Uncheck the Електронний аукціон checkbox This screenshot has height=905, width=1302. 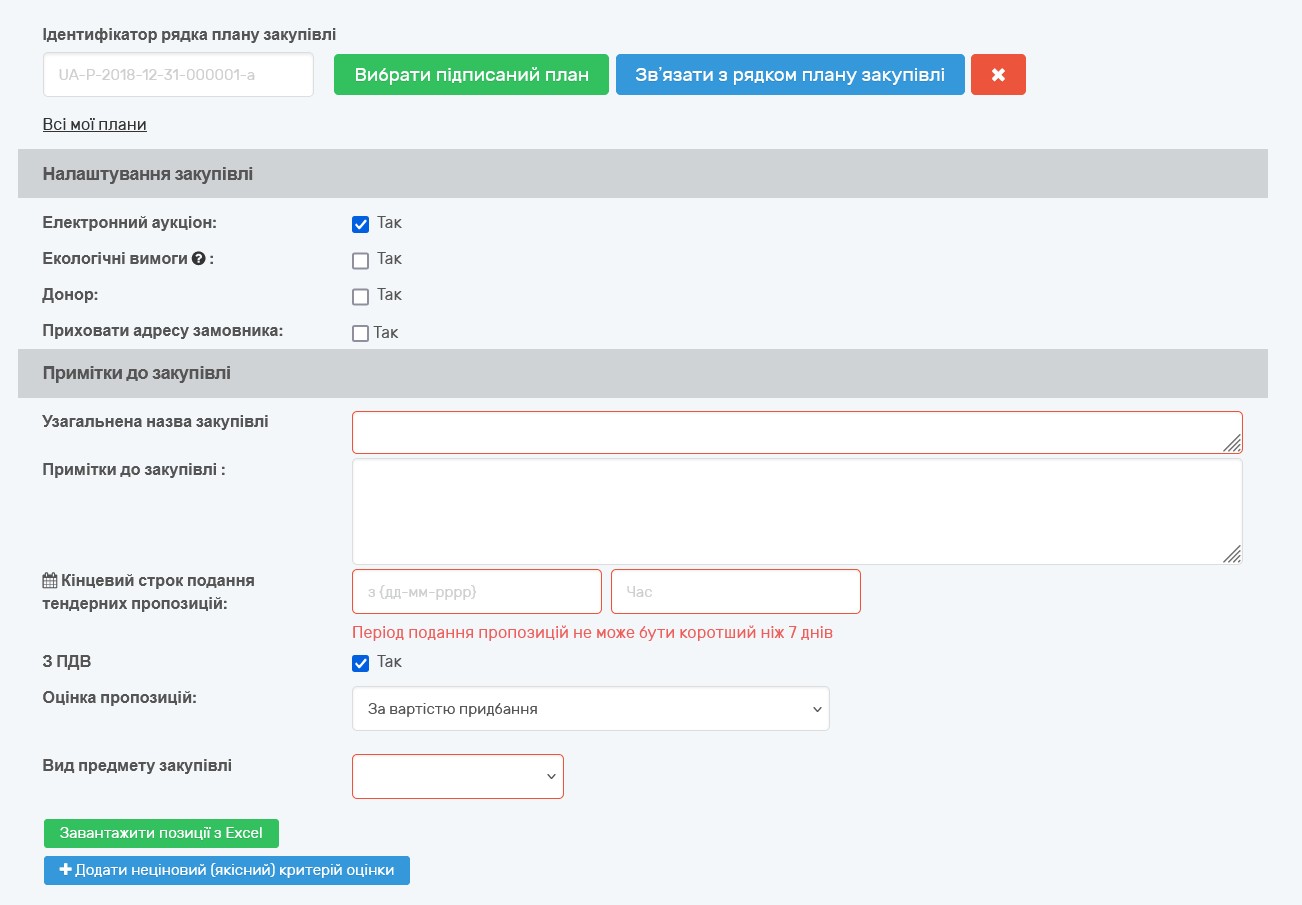coord(361,224)
